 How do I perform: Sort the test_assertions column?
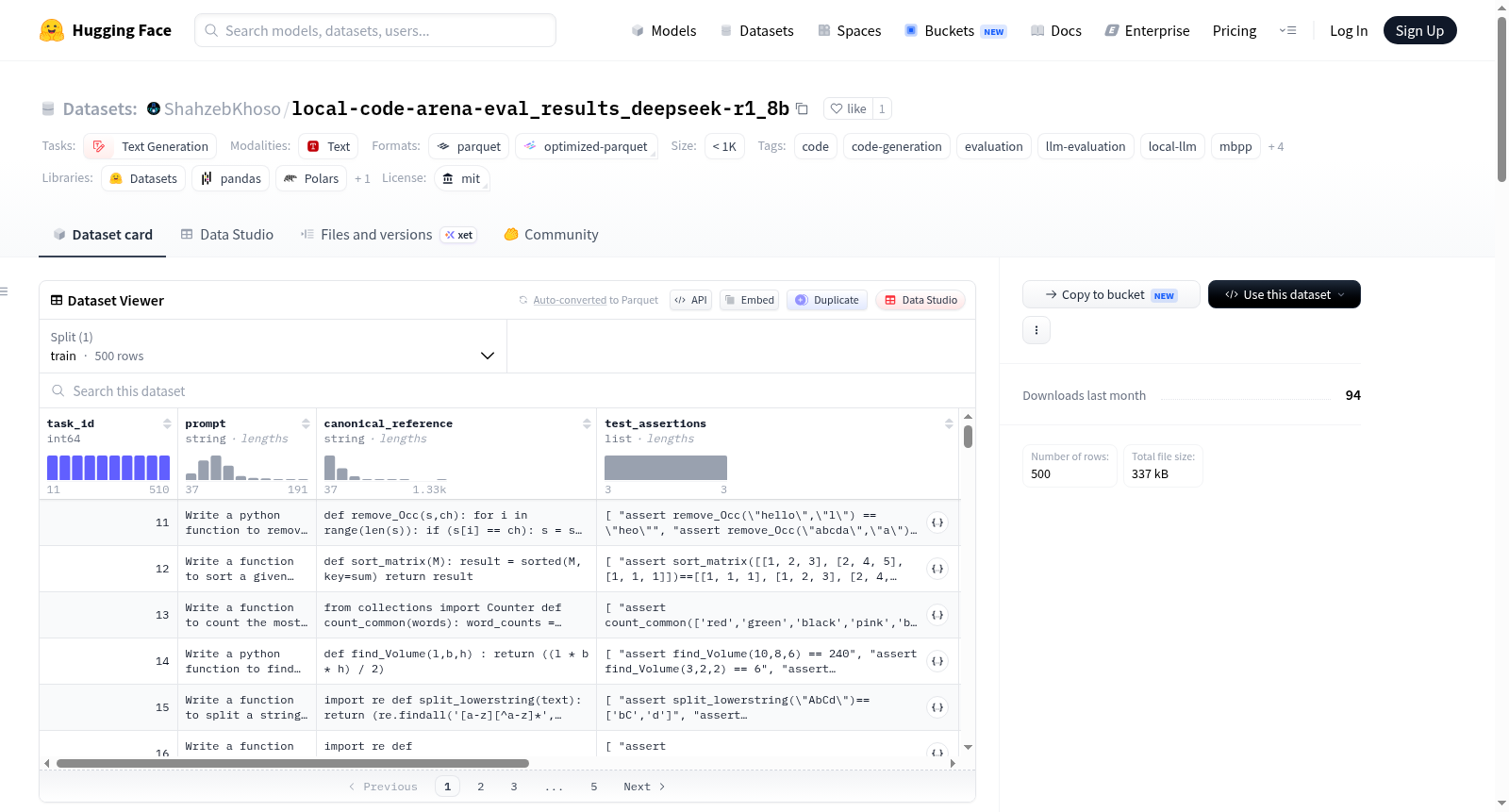[949, 423]
